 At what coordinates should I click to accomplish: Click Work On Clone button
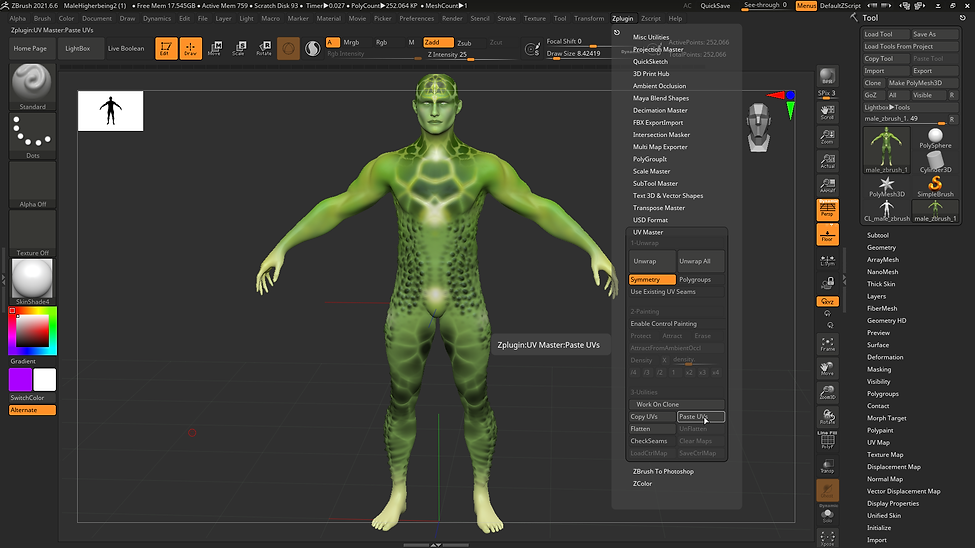(677, 404)
